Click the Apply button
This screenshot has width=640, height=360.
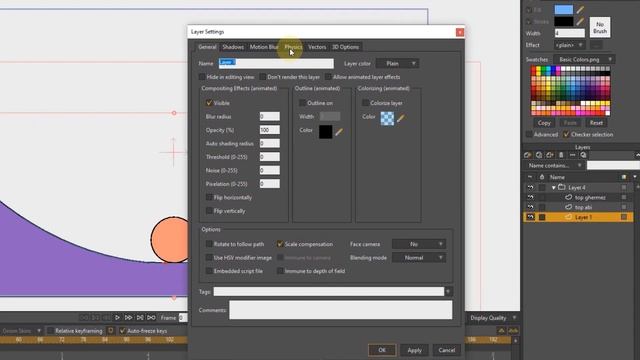(414, 350)
